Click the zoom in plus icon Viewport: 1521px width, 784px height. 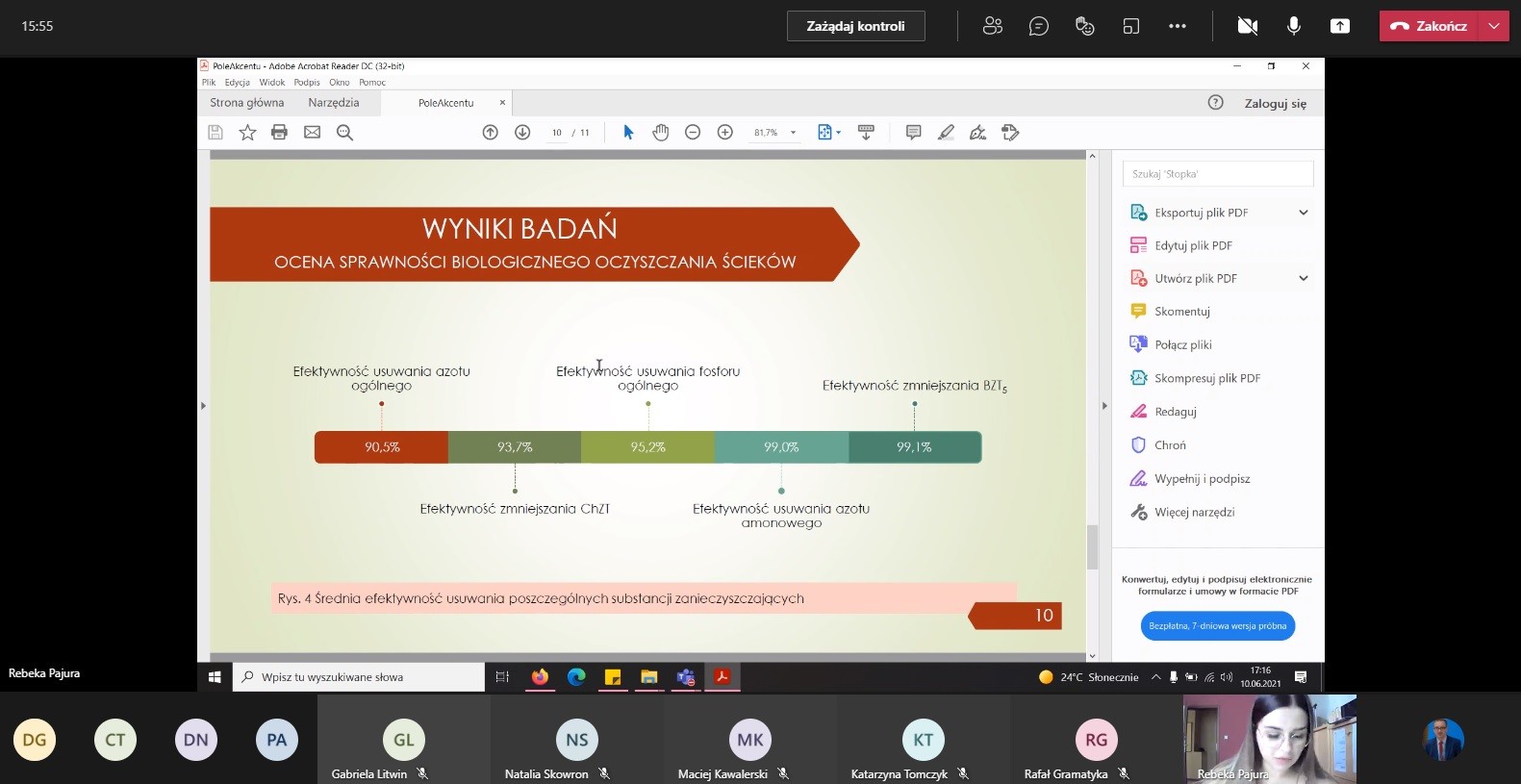[x=725, y=133]
